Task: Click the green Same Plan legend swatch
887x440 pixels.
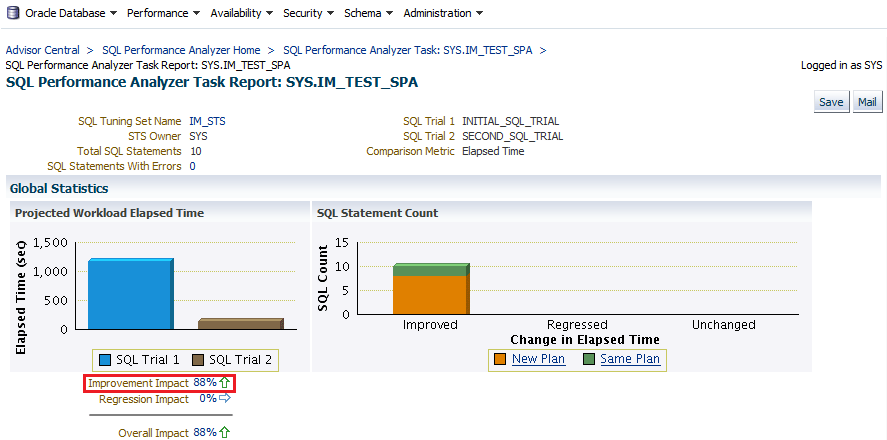Action: pyautogui.click(x=589, y=359)
